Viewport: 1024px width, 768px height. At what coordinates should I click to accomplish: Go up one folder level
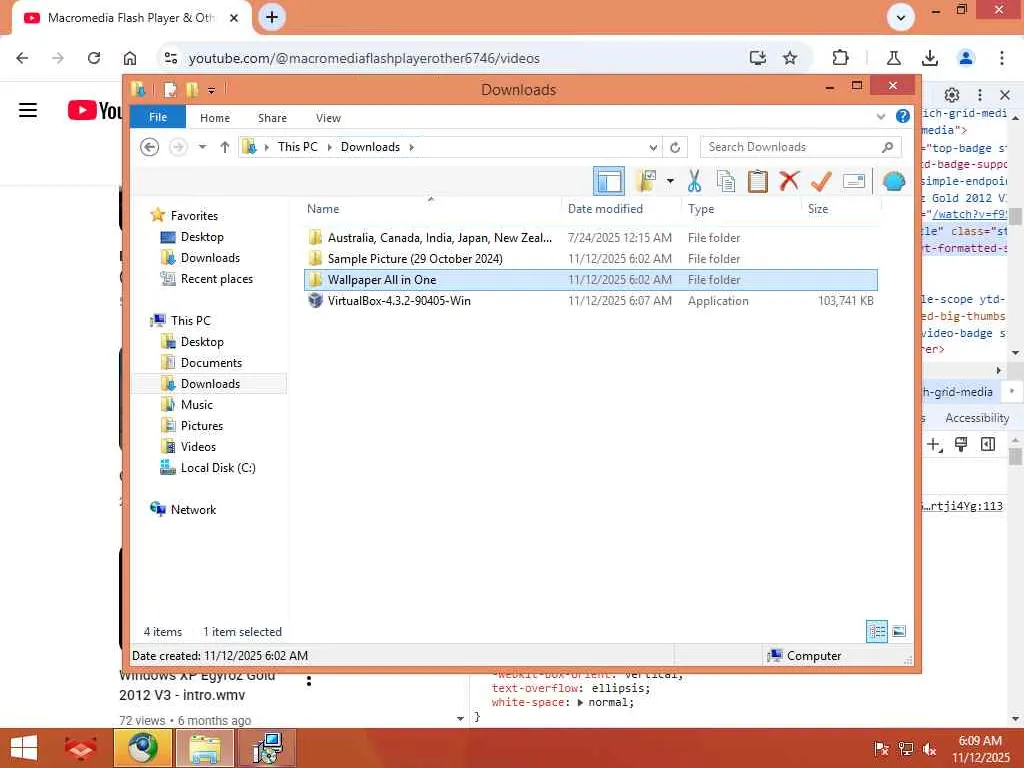coord(225,147)
